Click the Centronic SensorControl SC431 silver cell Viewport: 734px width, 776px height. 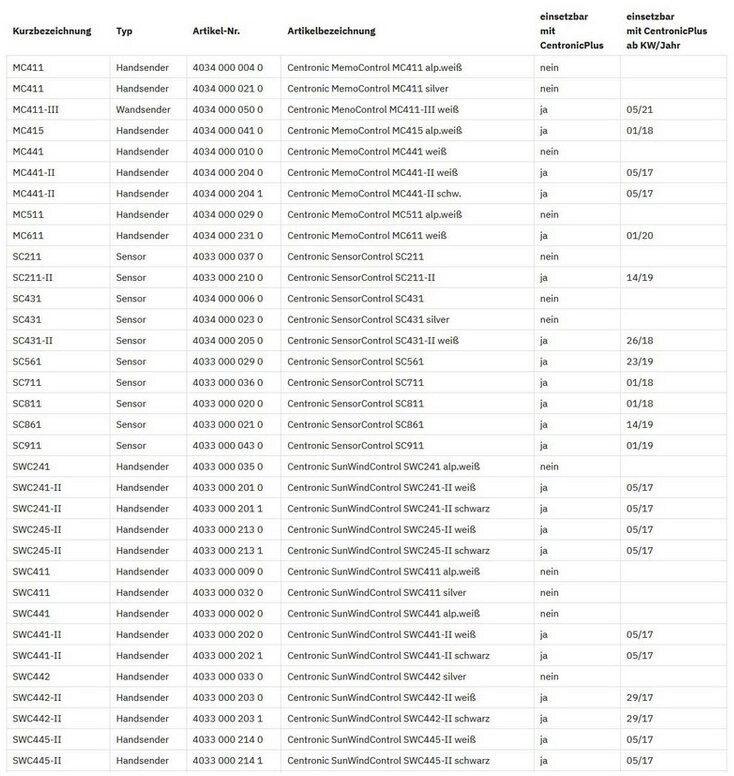pyautogui.click(x=367, y=319)
